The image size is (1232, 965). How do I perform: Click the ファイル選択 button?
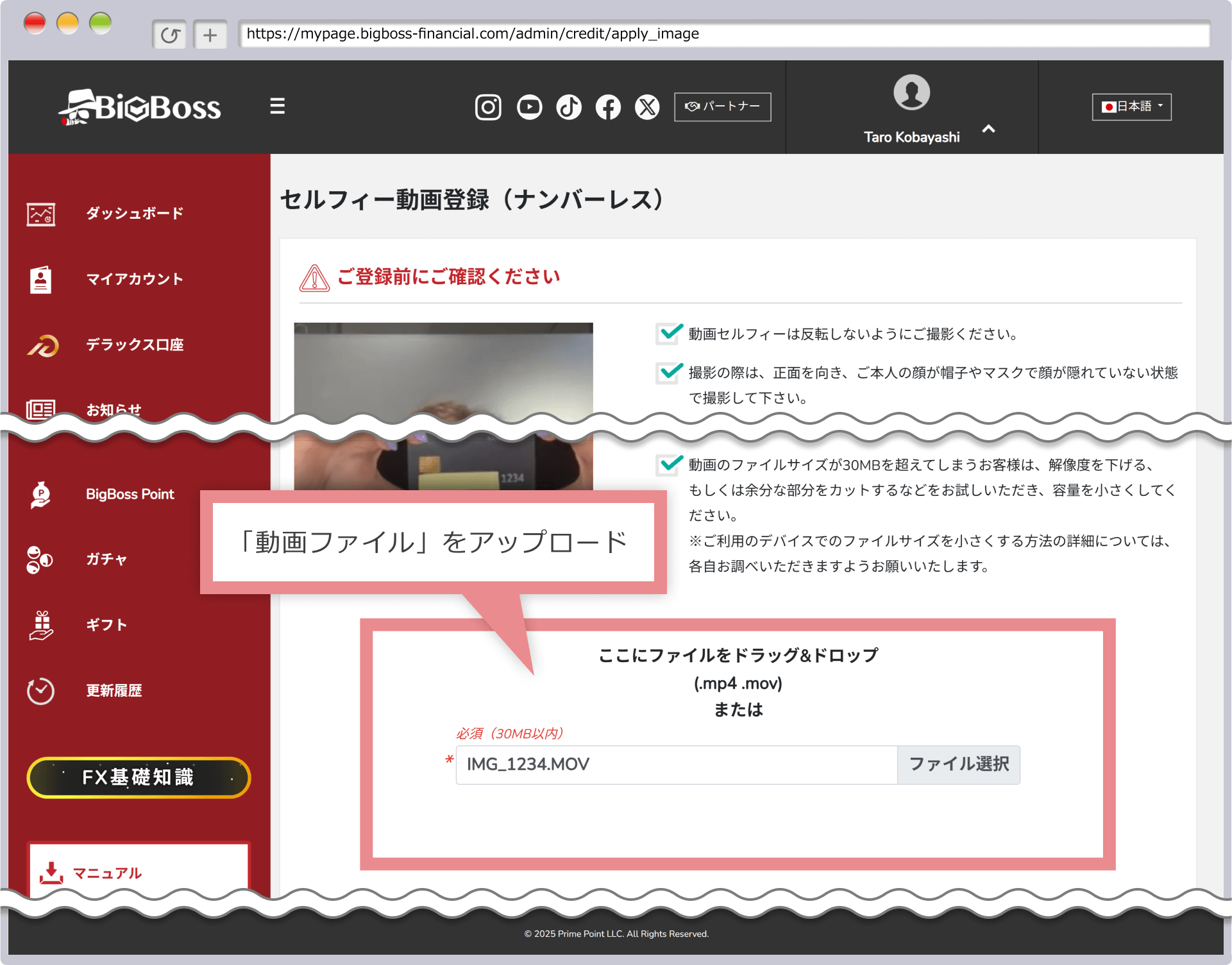[x=958, y=764]
